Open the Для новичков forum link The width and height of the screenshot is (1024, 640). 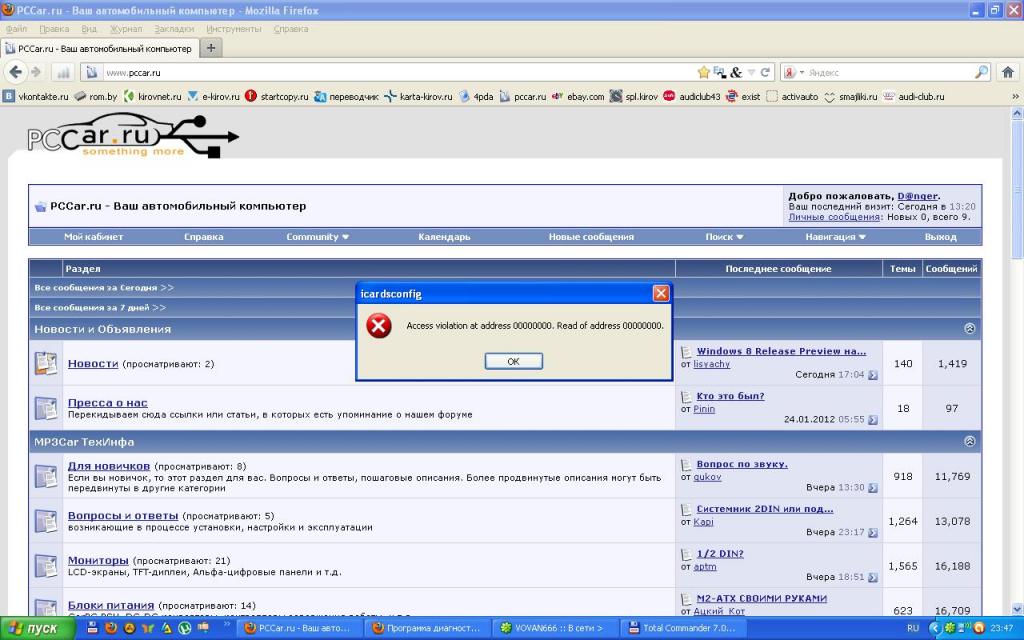(x=108, y=466)
